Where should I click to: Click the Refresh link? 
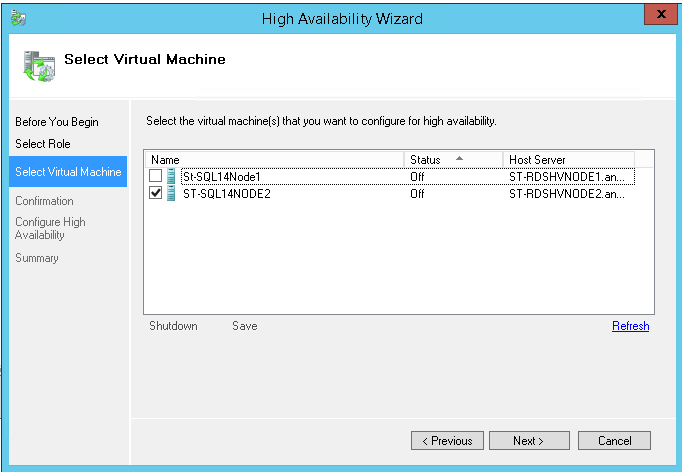tap(630, 326)
